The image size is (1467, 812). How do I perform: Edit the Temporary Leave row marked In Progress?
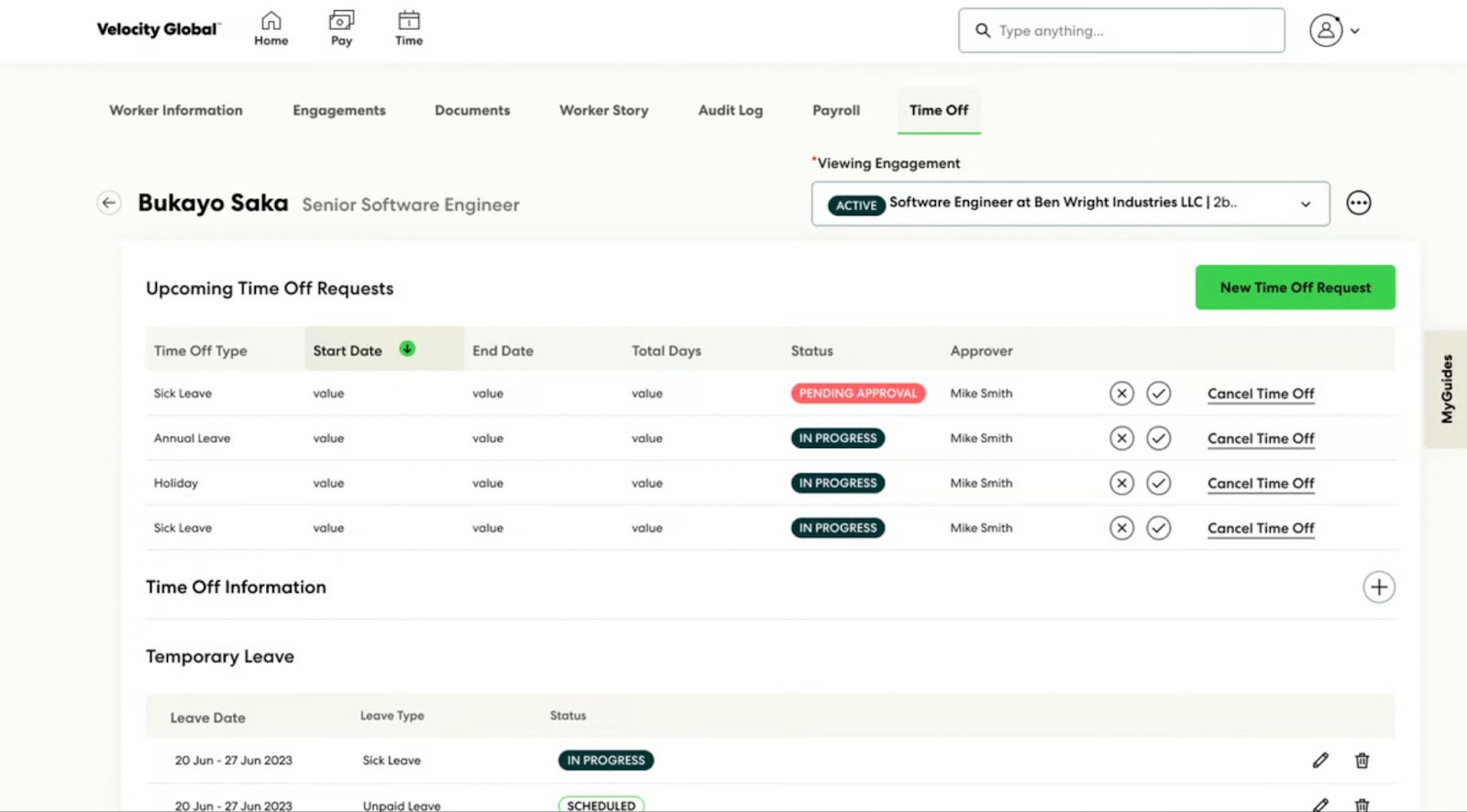coord(1320,760)
